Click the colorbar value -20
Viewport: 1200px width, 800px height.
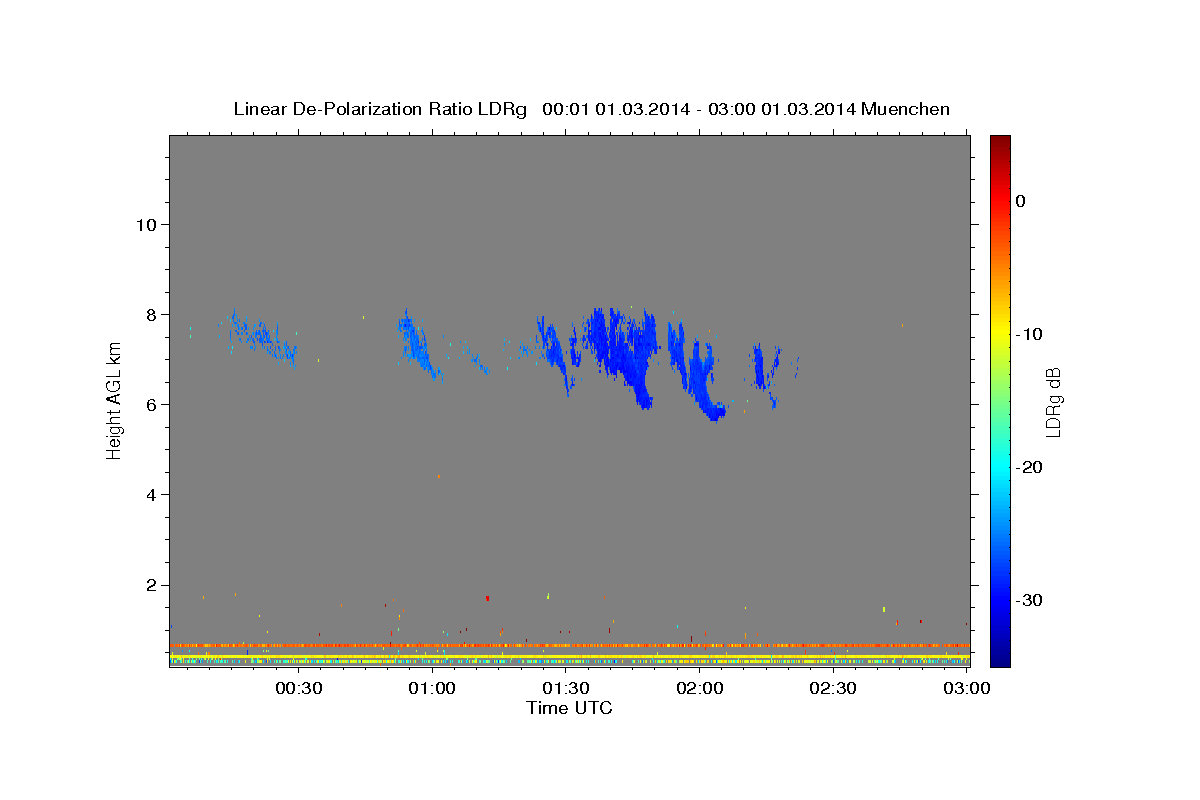coord(1030,467)
